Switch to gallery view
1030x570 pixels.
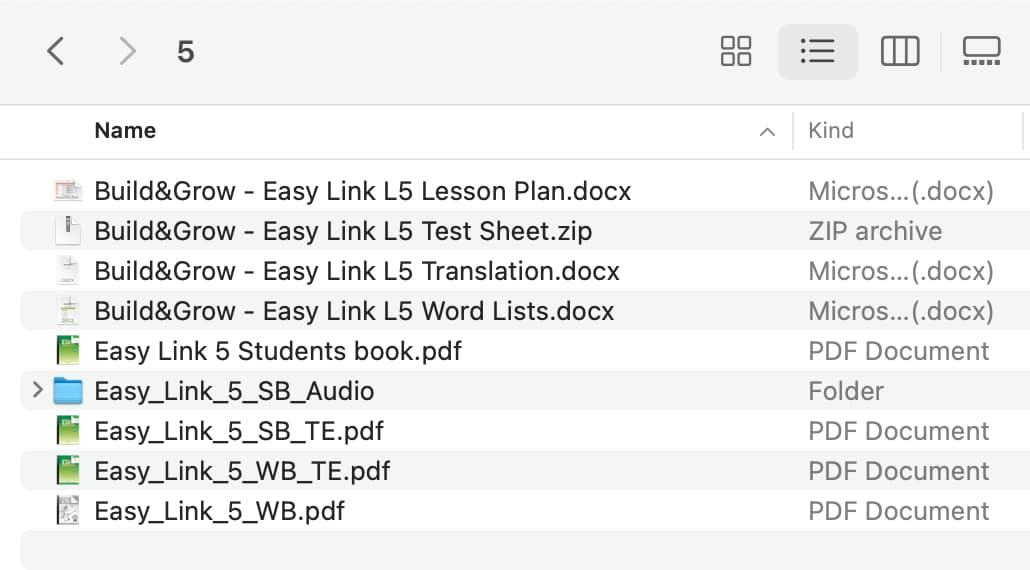(981, 51)
